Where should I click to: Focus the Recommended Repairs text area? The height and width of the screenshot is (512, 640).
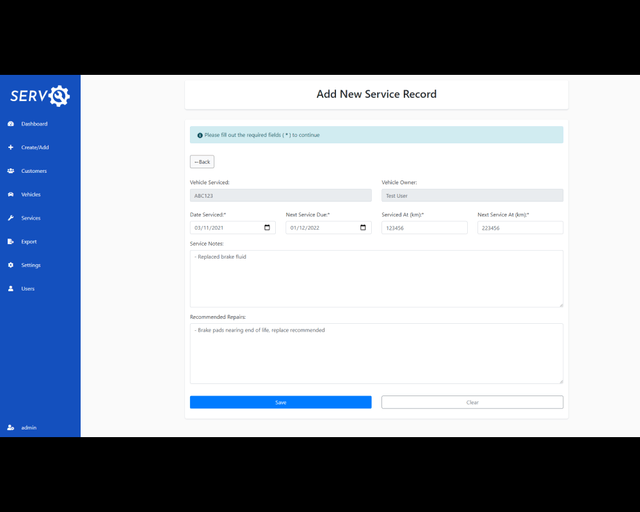(376, 353)
